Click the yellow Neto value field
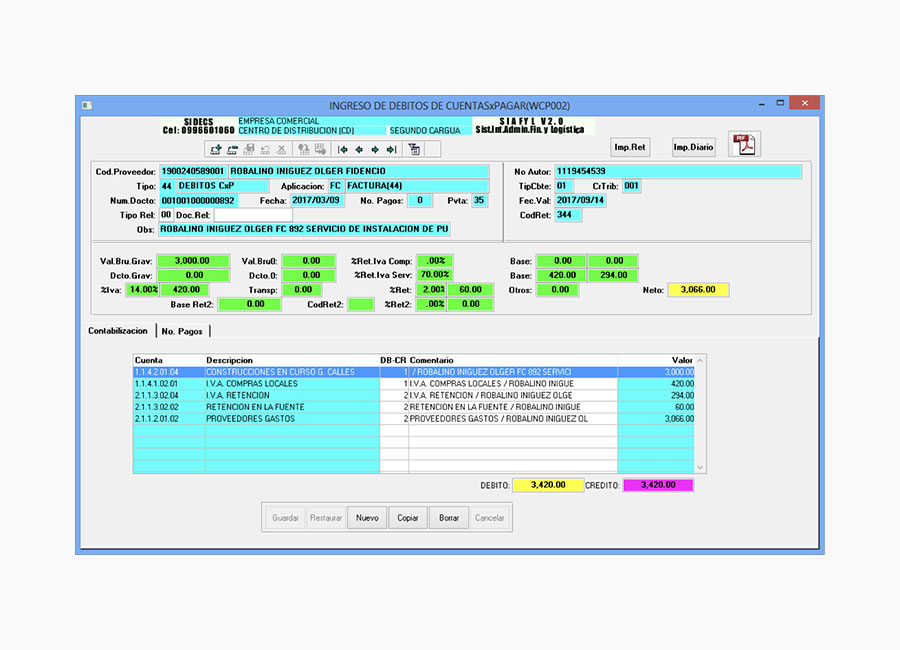This screenshot has height=650, width=900. click(698, 290)
